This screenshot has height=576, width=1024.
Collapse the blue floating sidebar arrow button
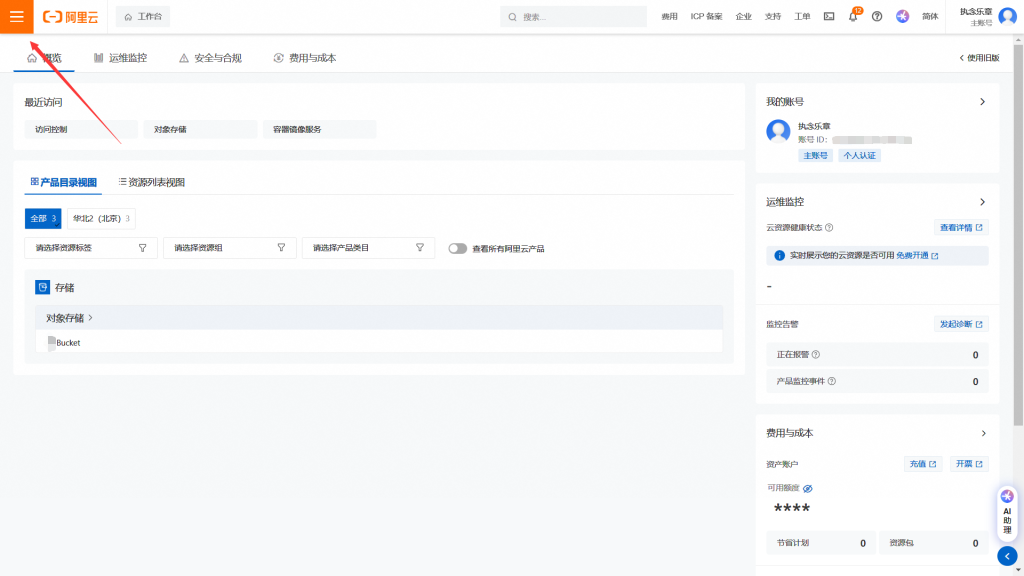click(x=1007, y=556)
